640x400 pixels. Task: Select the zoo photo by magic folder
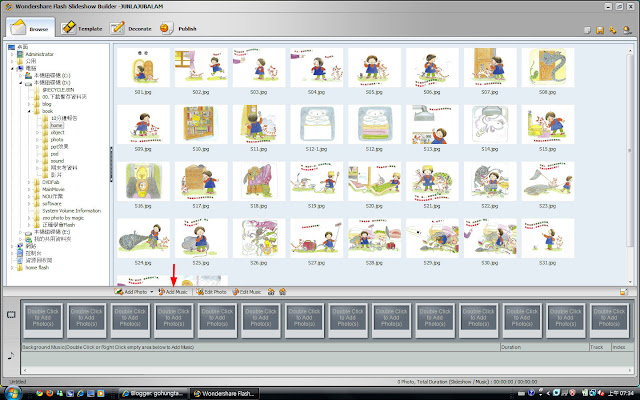tap(63, 218)
